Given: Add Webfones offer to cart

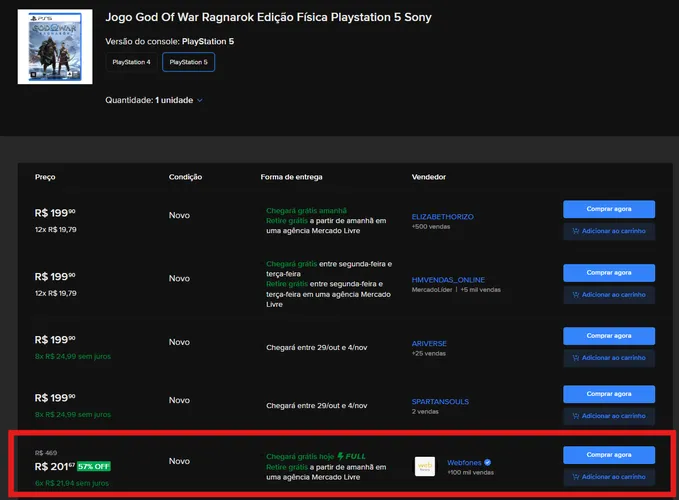Looking at the screenshot, I should 609,477.
